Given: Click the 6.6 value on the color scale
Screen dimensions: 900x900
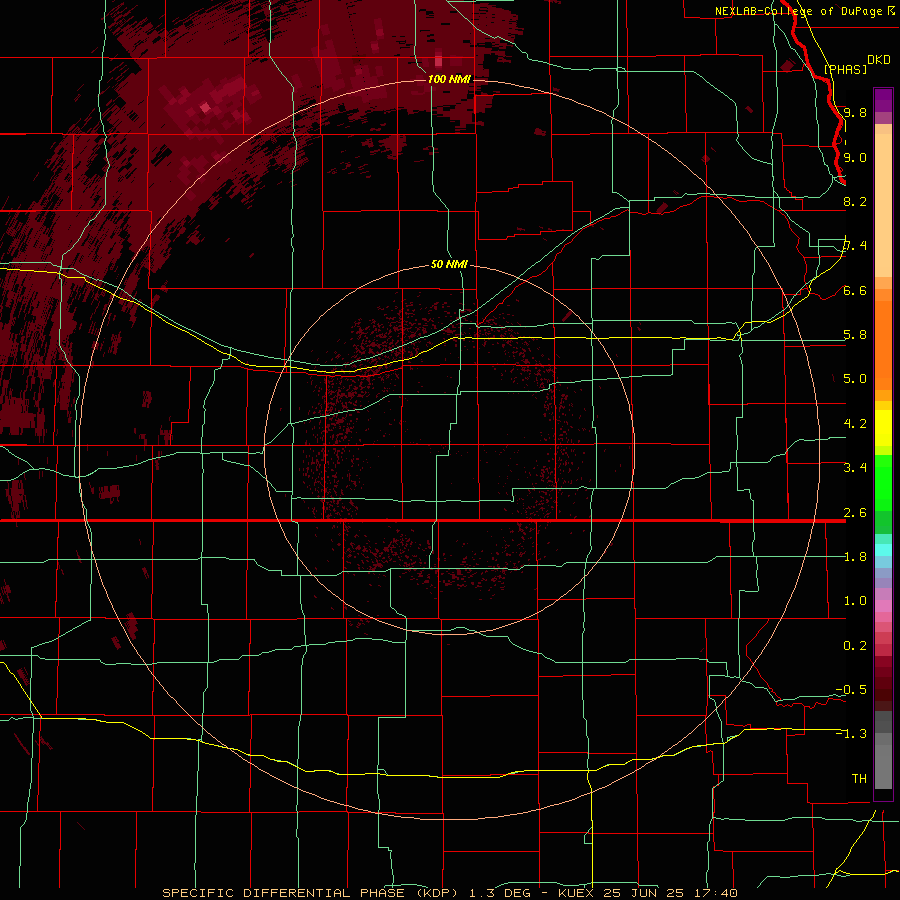Looking at the screenshot, I should tap(855, 290).
